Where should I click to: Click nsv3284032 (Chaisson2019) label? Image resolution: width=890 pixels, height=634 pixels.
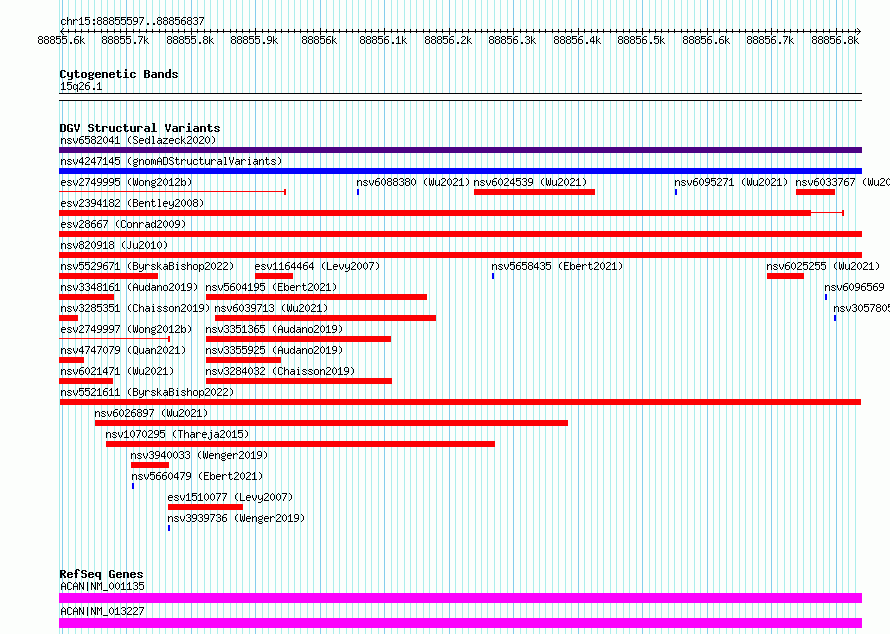(x=280, y=371)
